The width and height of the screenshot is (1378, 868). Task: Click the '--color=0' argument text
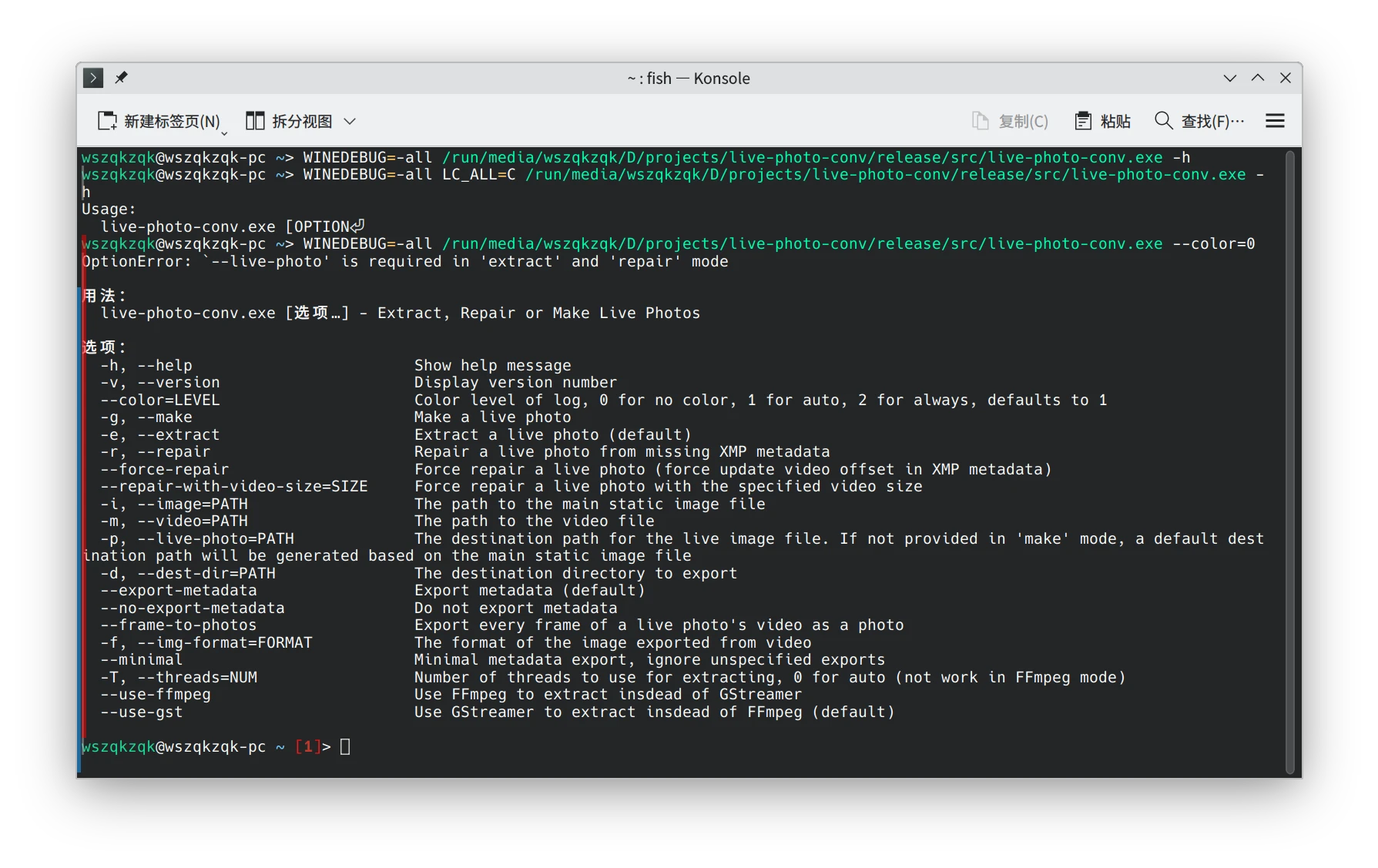point(1214,243)
